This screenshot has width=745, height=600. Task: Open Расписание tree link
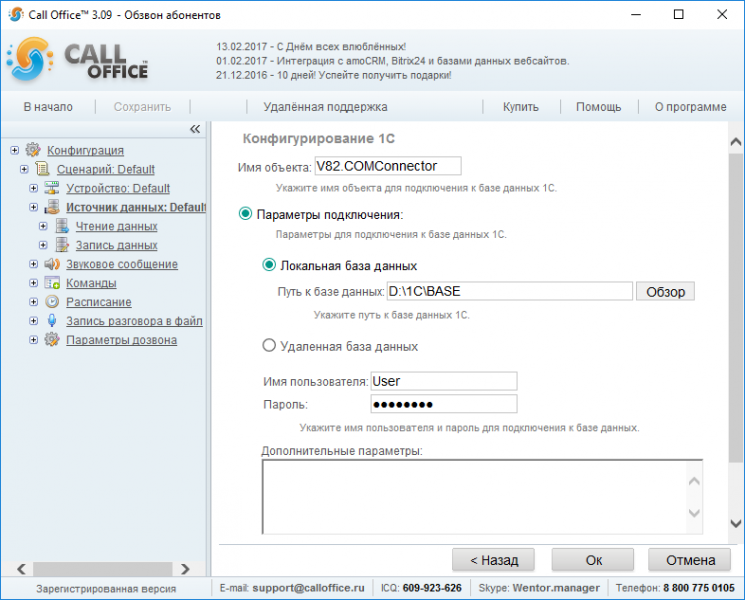[99, 303]
